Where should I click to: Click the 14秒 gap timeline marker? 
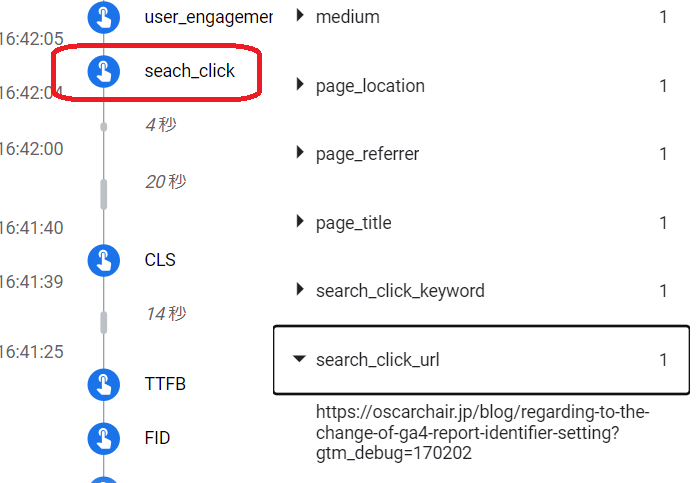tap(104, 321)
